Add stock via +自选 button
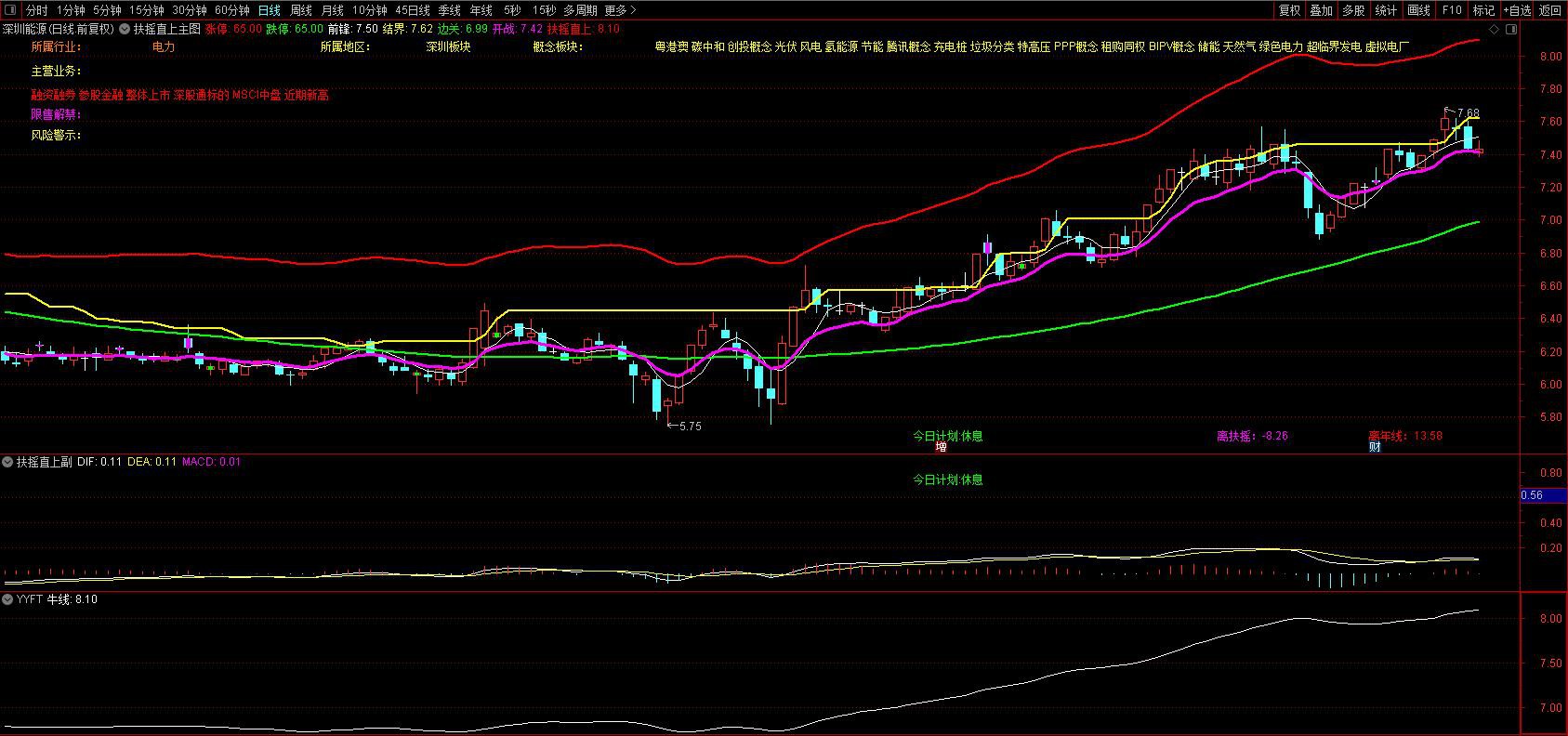Viewport: 1568px width, 736px height. (x=1516, y=10)
